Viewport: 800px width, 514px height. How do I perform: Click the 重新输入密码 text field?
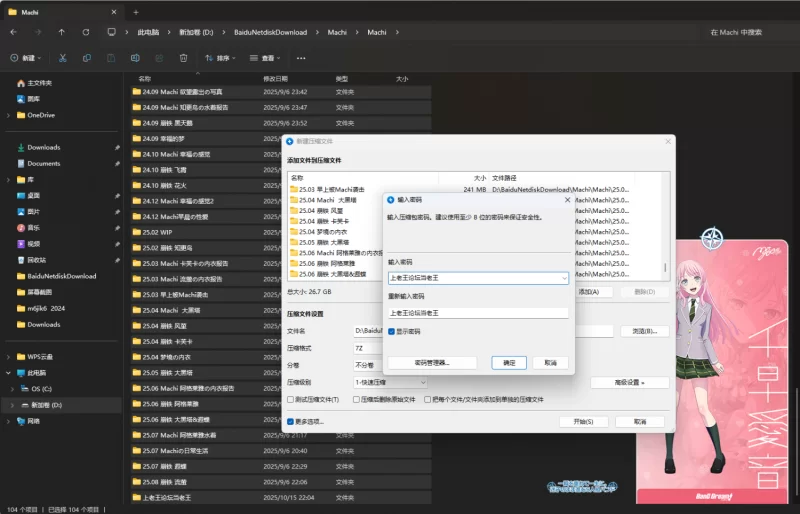pos(478,312)
